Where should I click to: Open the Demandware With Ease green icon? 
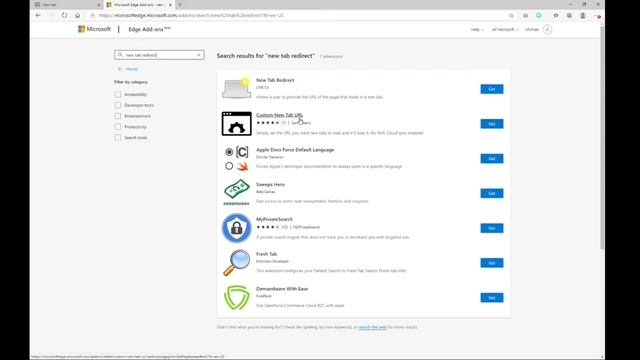tap(236, 297)
